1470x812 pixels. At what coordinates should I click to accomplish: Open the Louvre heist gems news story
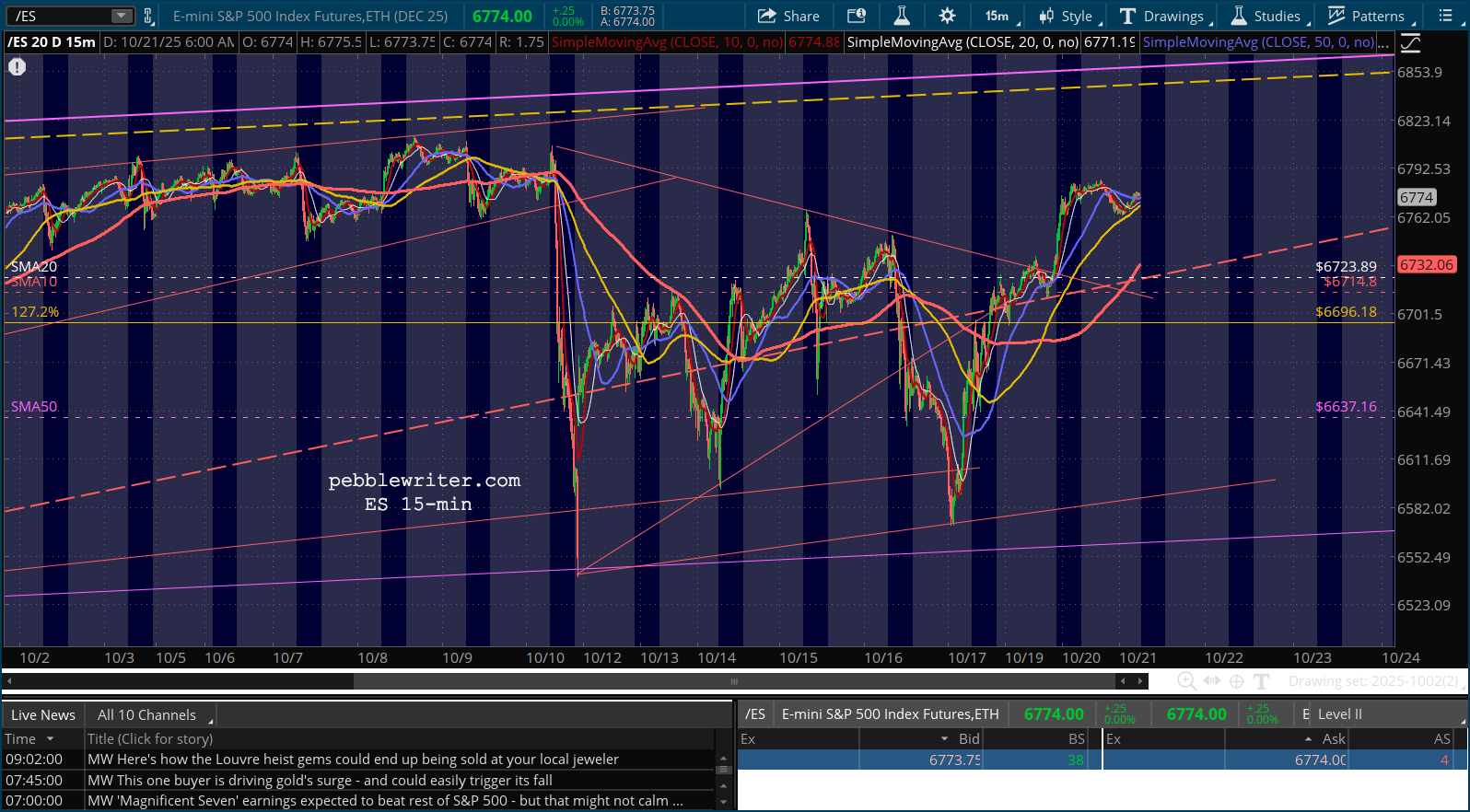coord(353,760)
